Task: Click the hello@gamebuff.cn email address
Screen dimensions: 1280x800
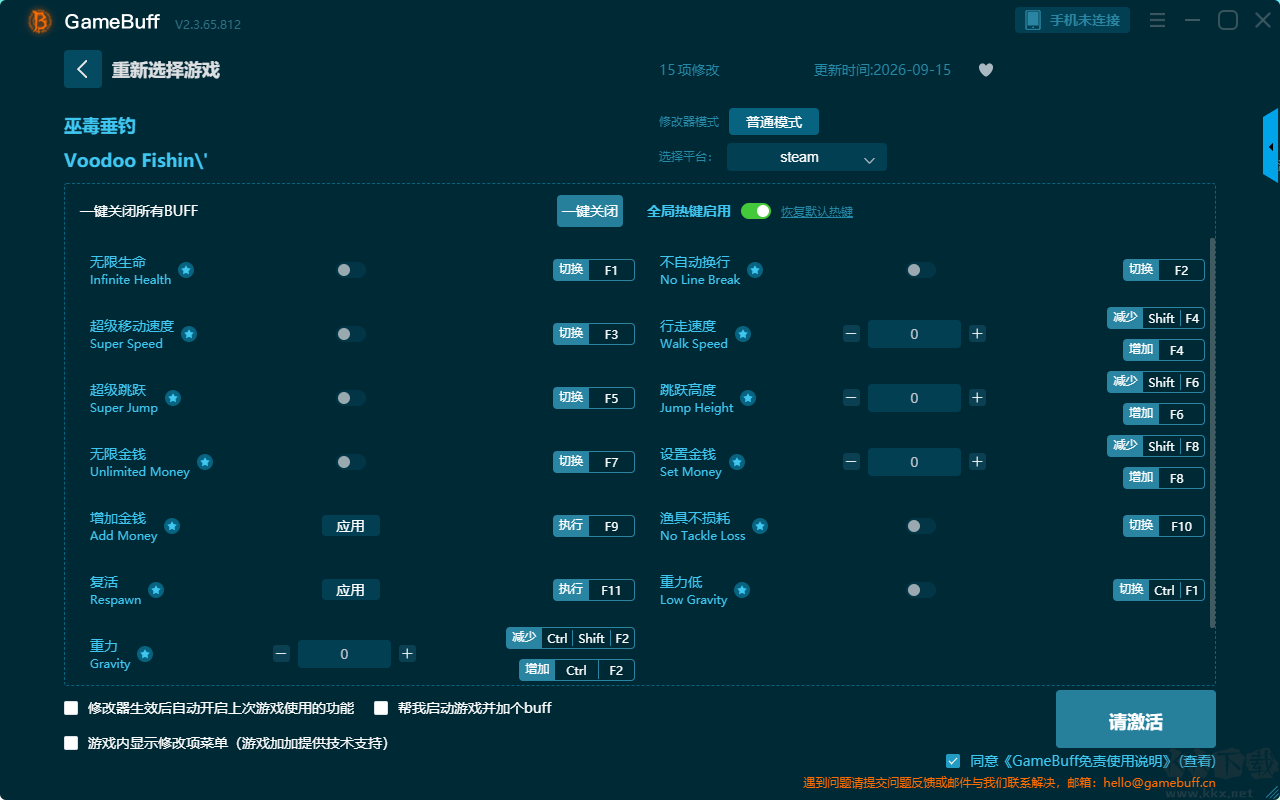Action: click(1159, 783)
